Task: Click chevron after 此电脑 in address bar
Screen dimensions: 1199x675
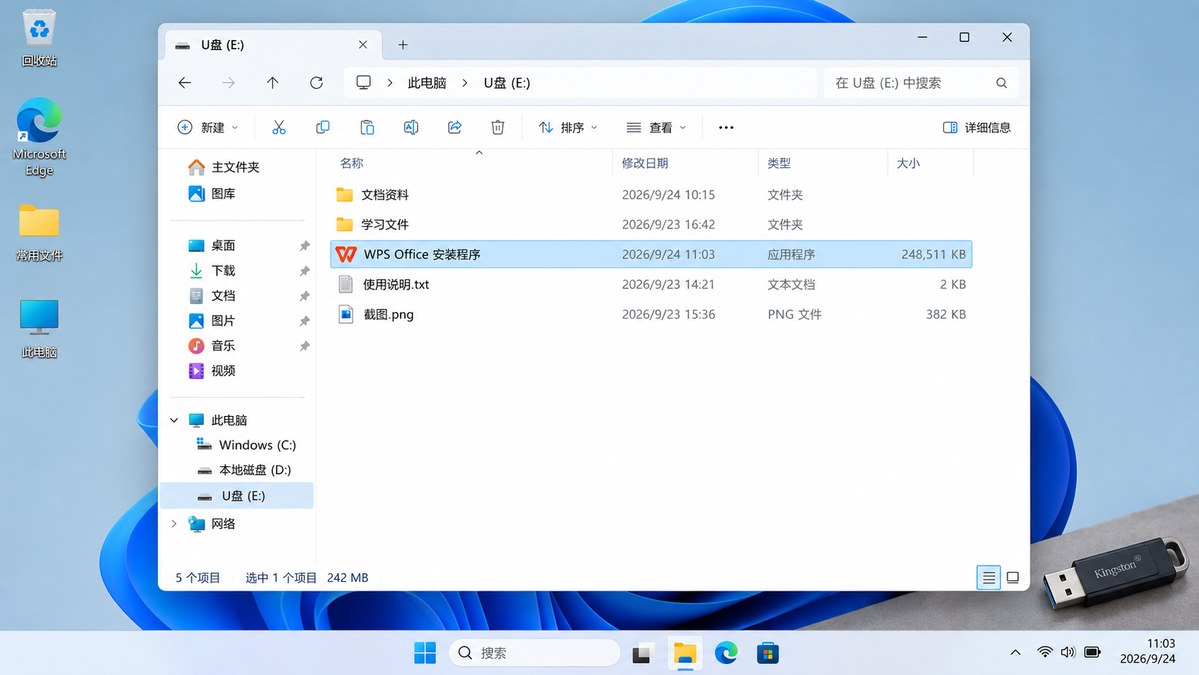Action: click(464, 83)
